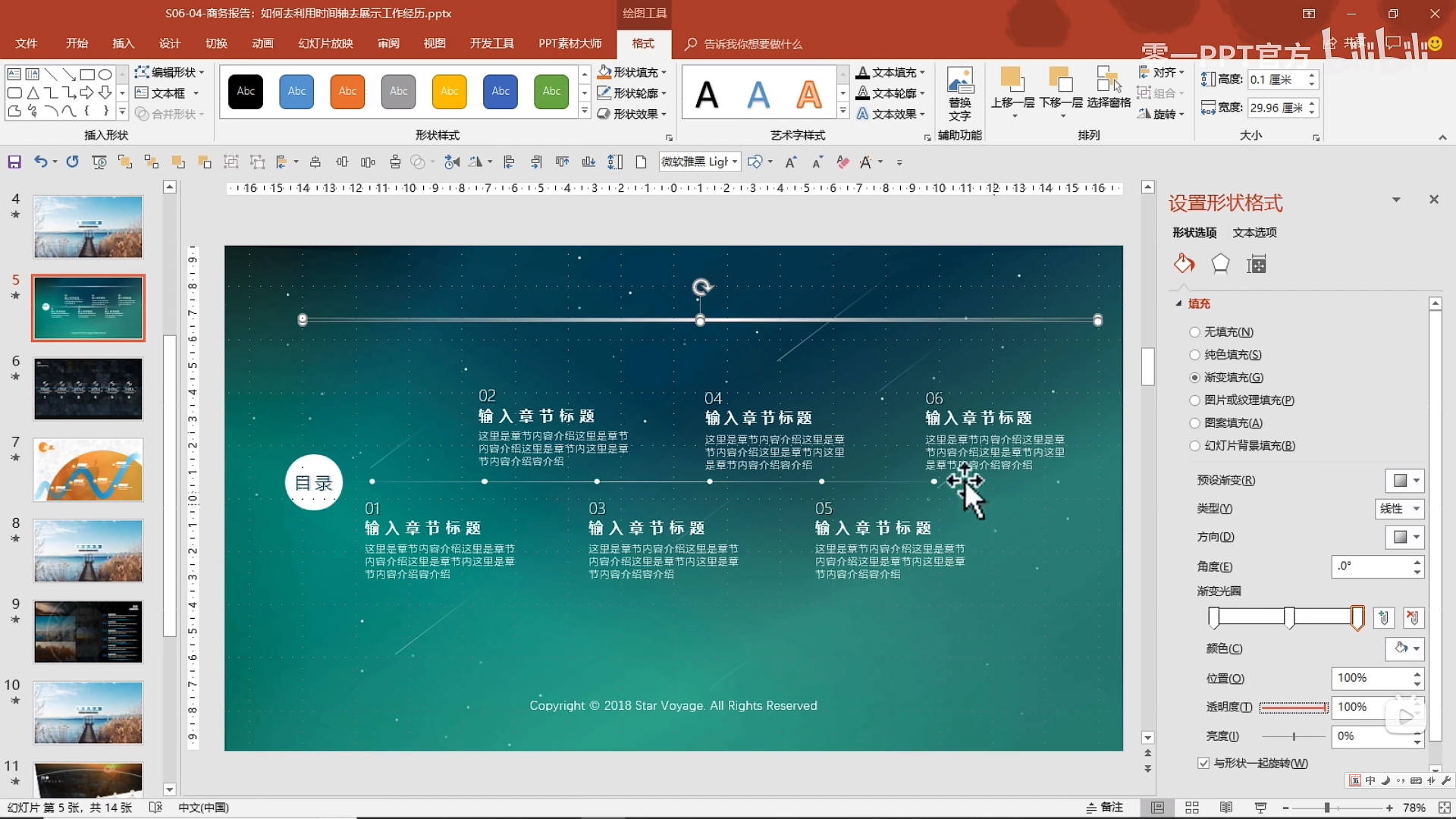
Task: Click the Save icon in quick access toolbar
Action: click(14, 162)
